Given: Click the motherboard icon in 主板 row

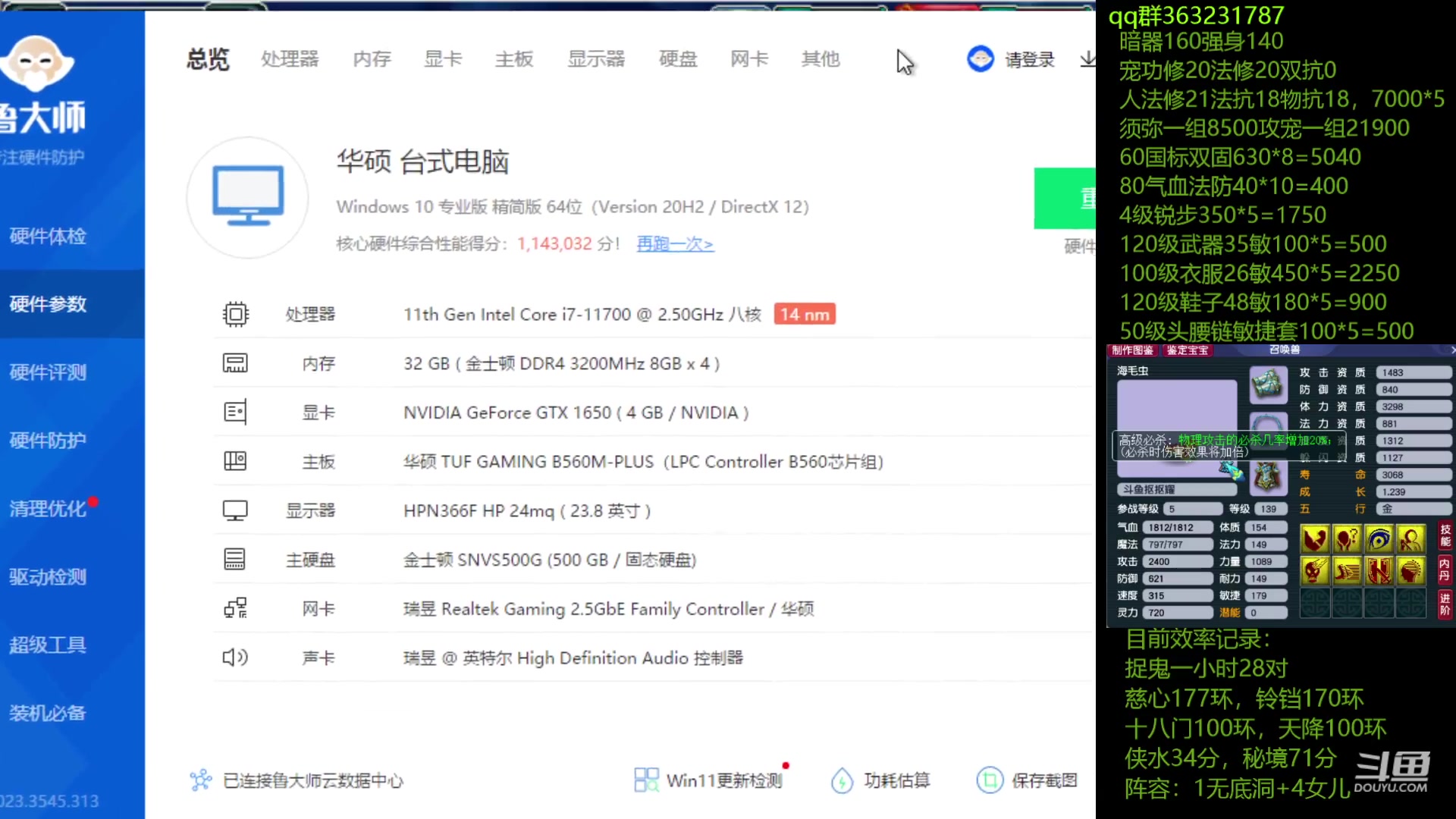Looking at the screenshot, I should point(235,461).
